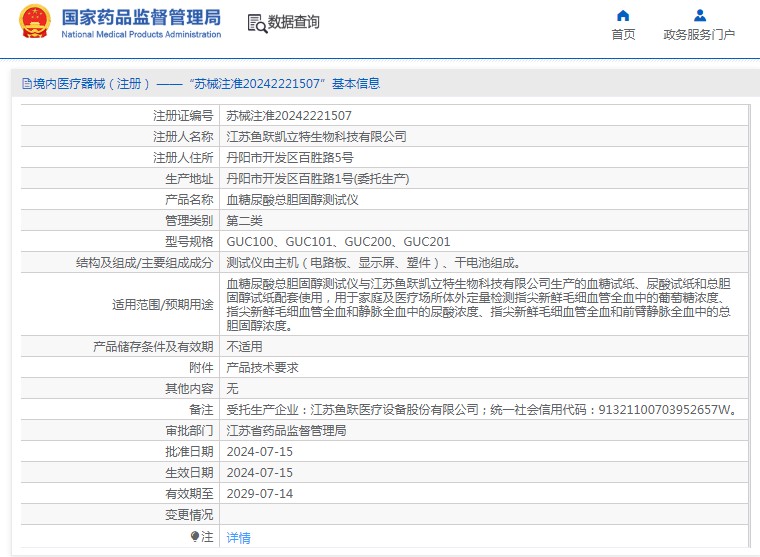Select registration number 苏械注准20242221507 value cell
Image resolution: width=760 pixels, height=557 pixels.
coord(289,116)
